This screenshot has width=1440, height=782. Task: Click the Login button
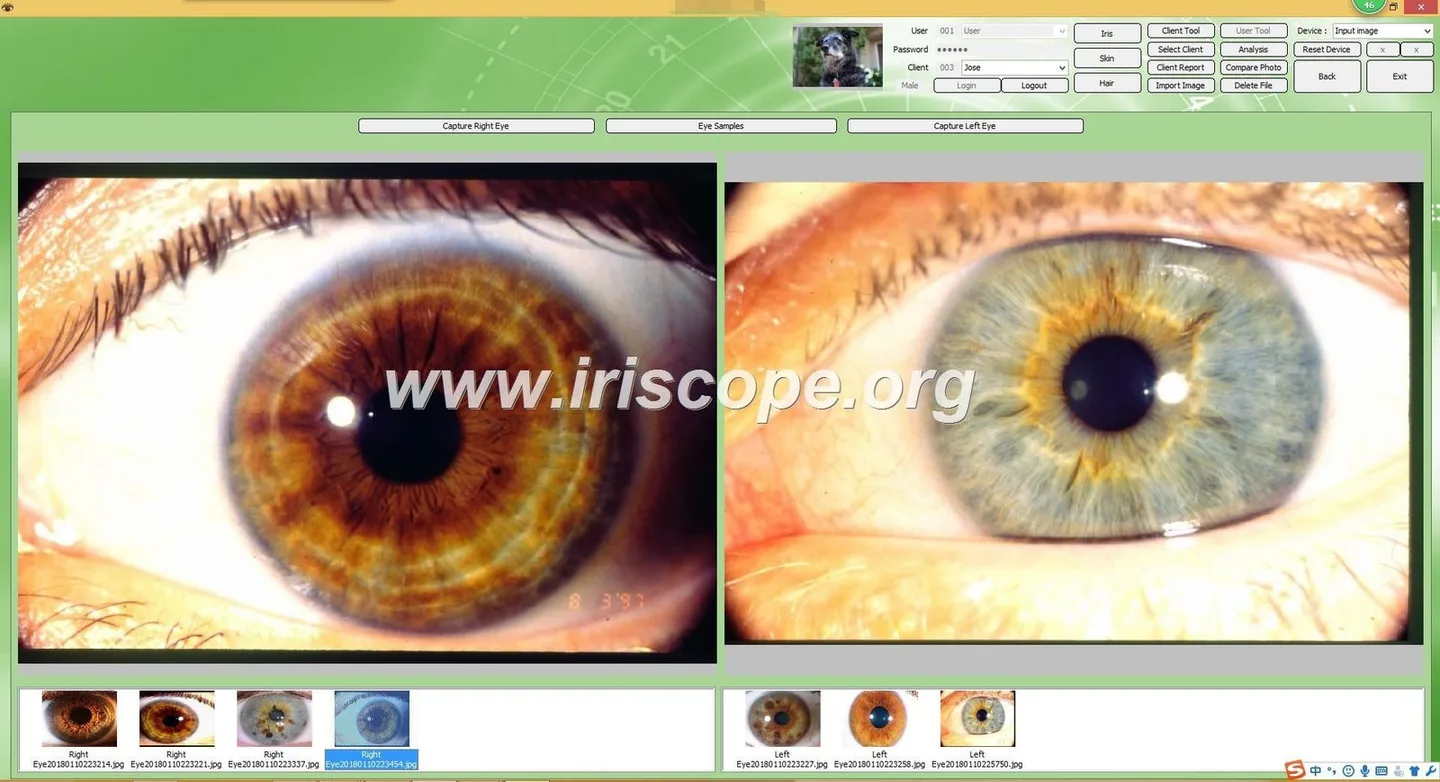pyautogui.click(x=967, y=86)
